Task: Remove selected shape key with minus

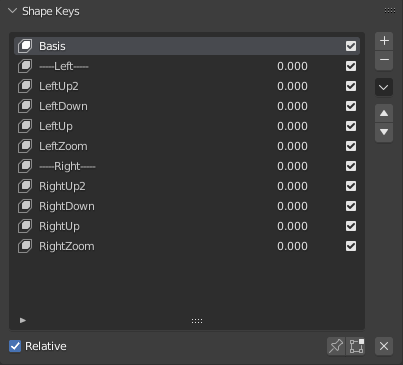Action: pyautogui.click(x=384, y=60)
